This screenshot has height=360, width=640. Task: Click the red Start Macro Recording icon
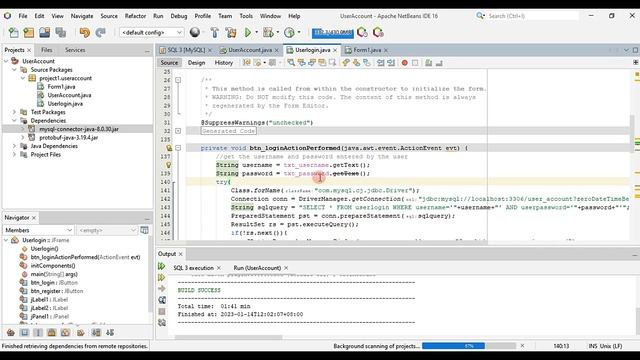click(x=404, y=63)
